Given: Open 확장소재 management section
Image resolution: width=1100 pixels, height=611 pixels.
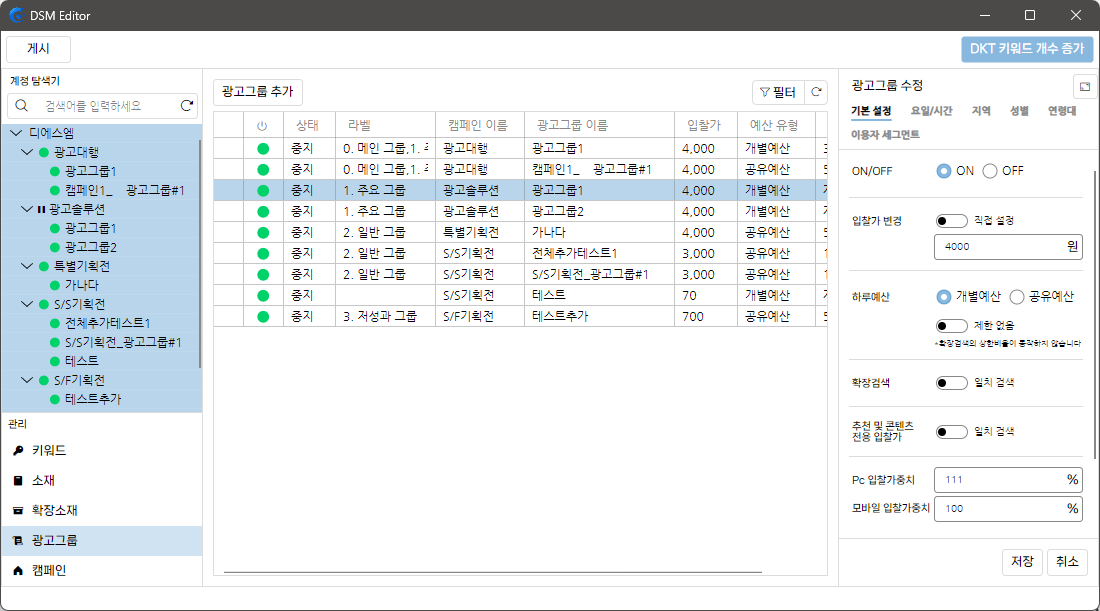Looking at the screenshot, I should [x=54, y=511].
